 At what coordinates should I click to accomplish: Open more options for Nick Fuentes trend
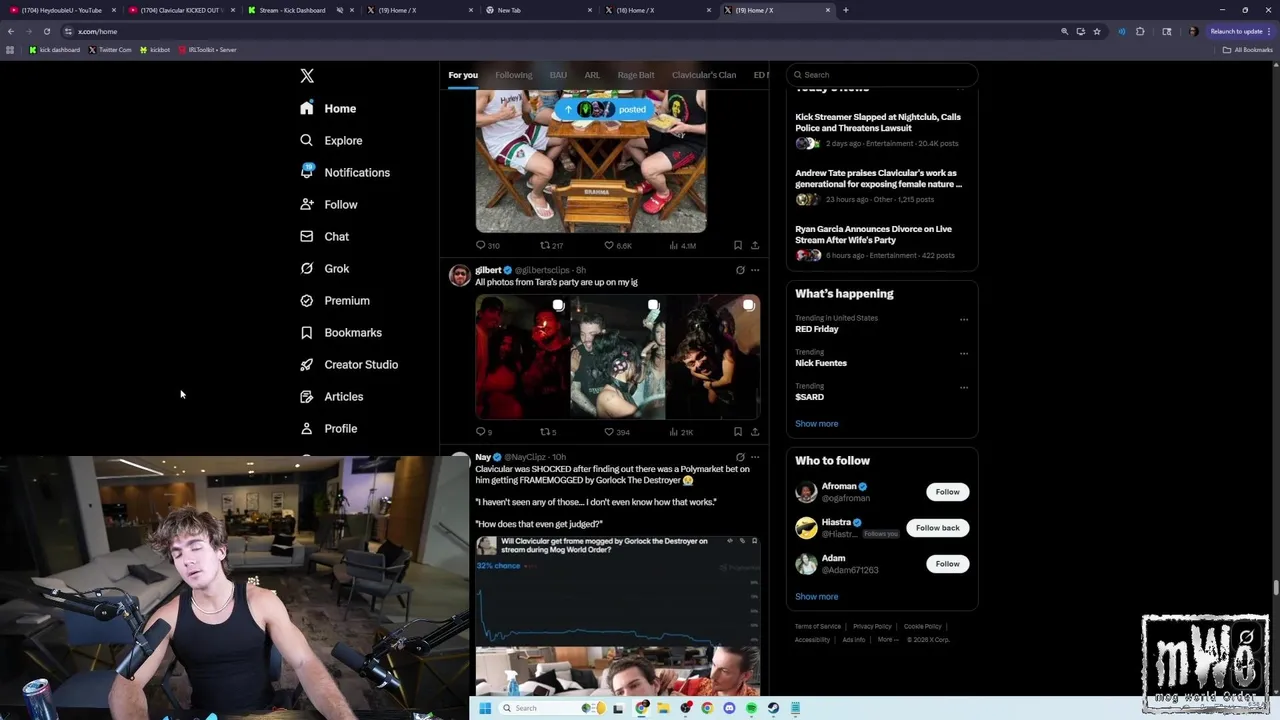(x=964, y=354)
